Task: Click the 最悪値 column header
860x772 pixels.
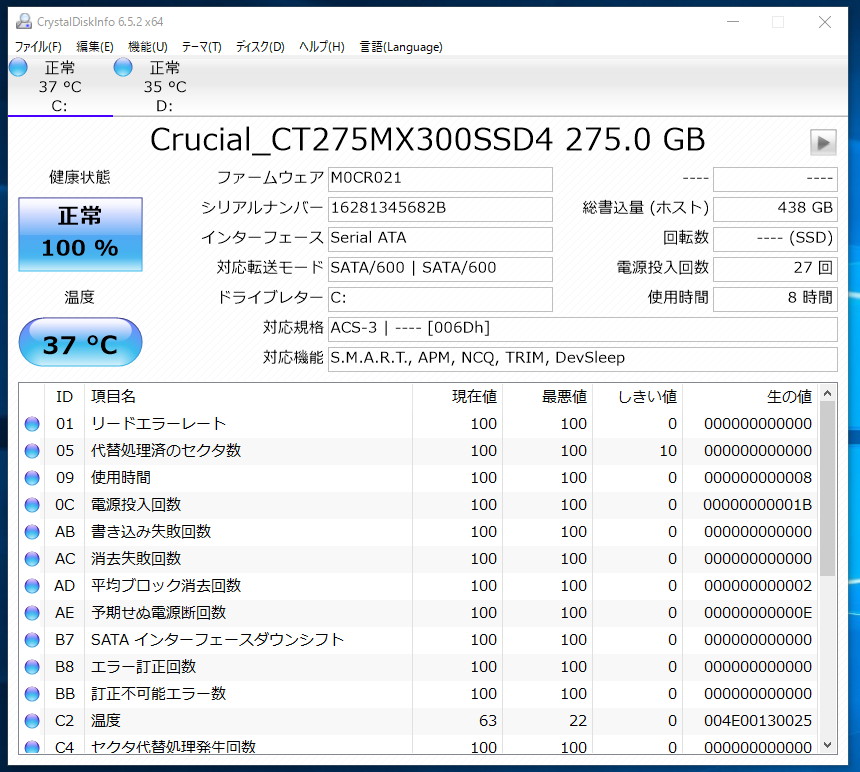Action: pos(547,396)
